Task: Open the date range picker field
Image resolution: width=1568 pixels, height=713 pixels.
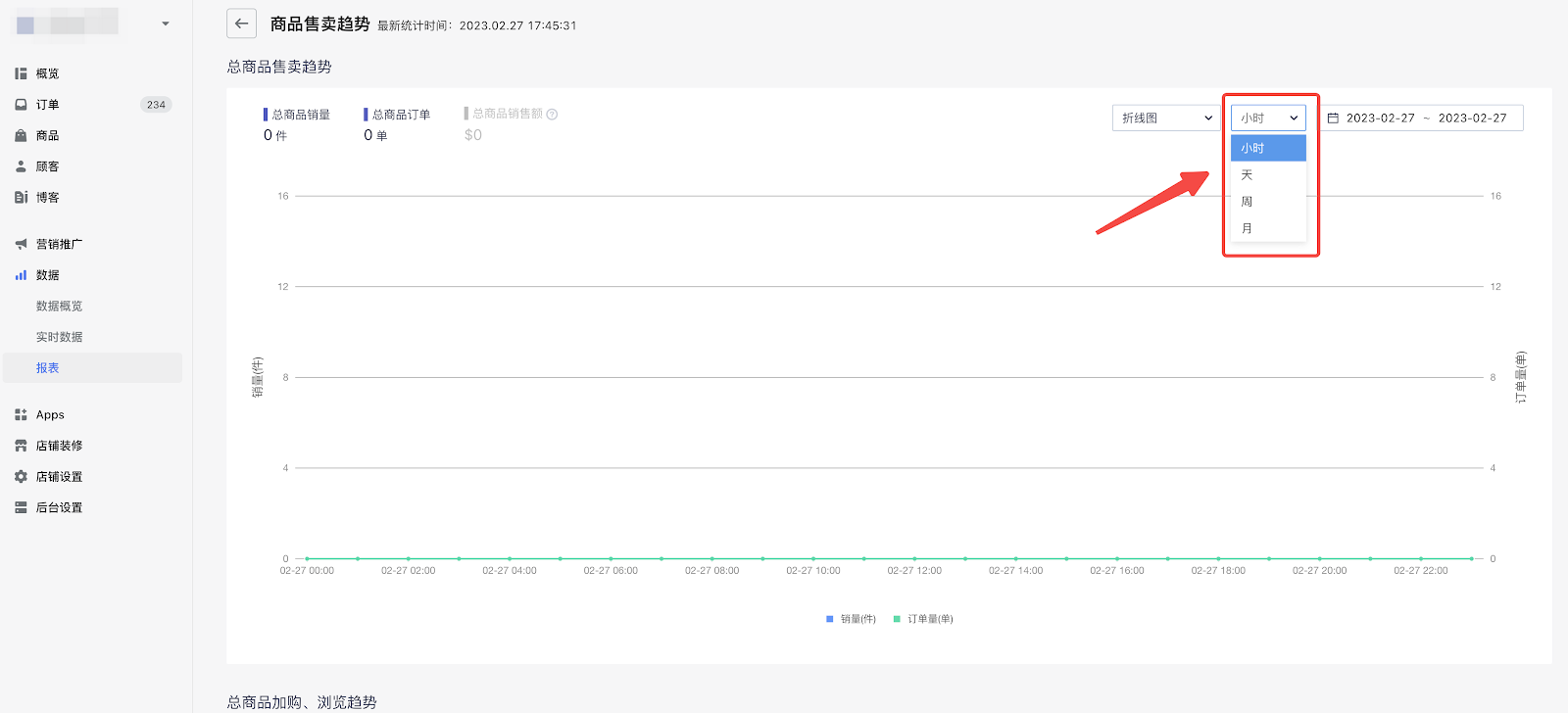Action: click(x=1424, y=118)
